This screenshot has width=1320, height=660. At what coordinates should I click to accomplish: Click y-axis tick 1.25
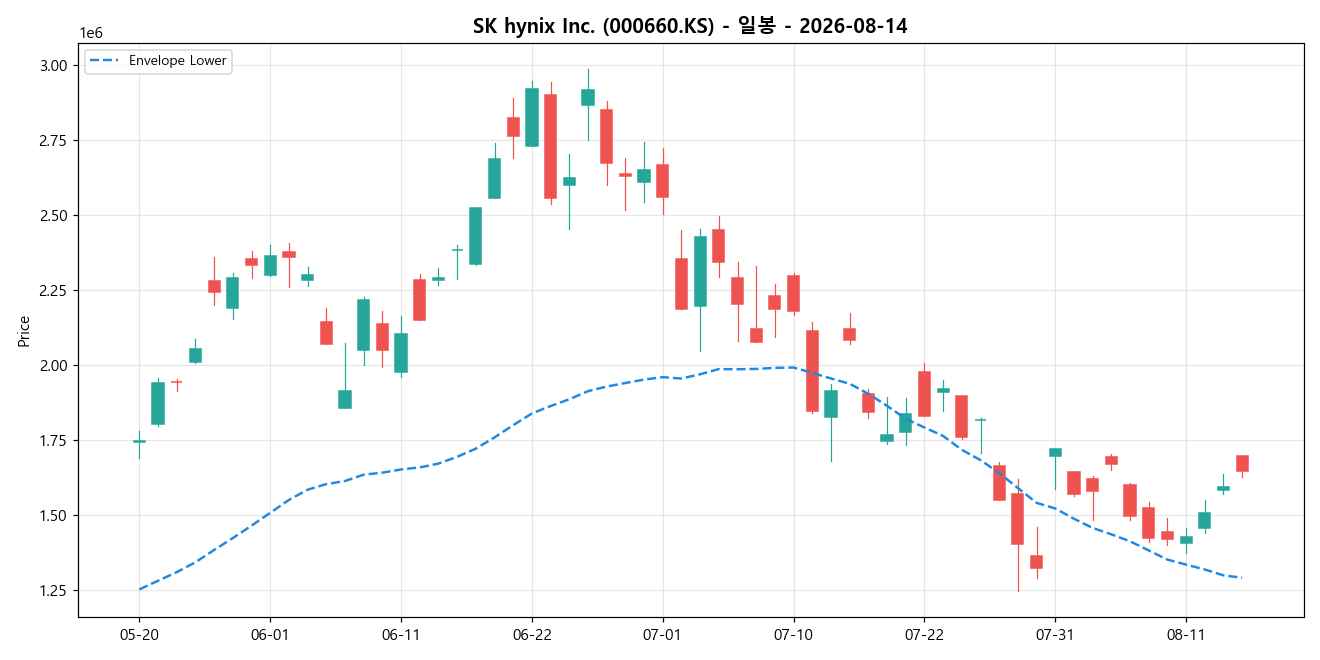56,590
